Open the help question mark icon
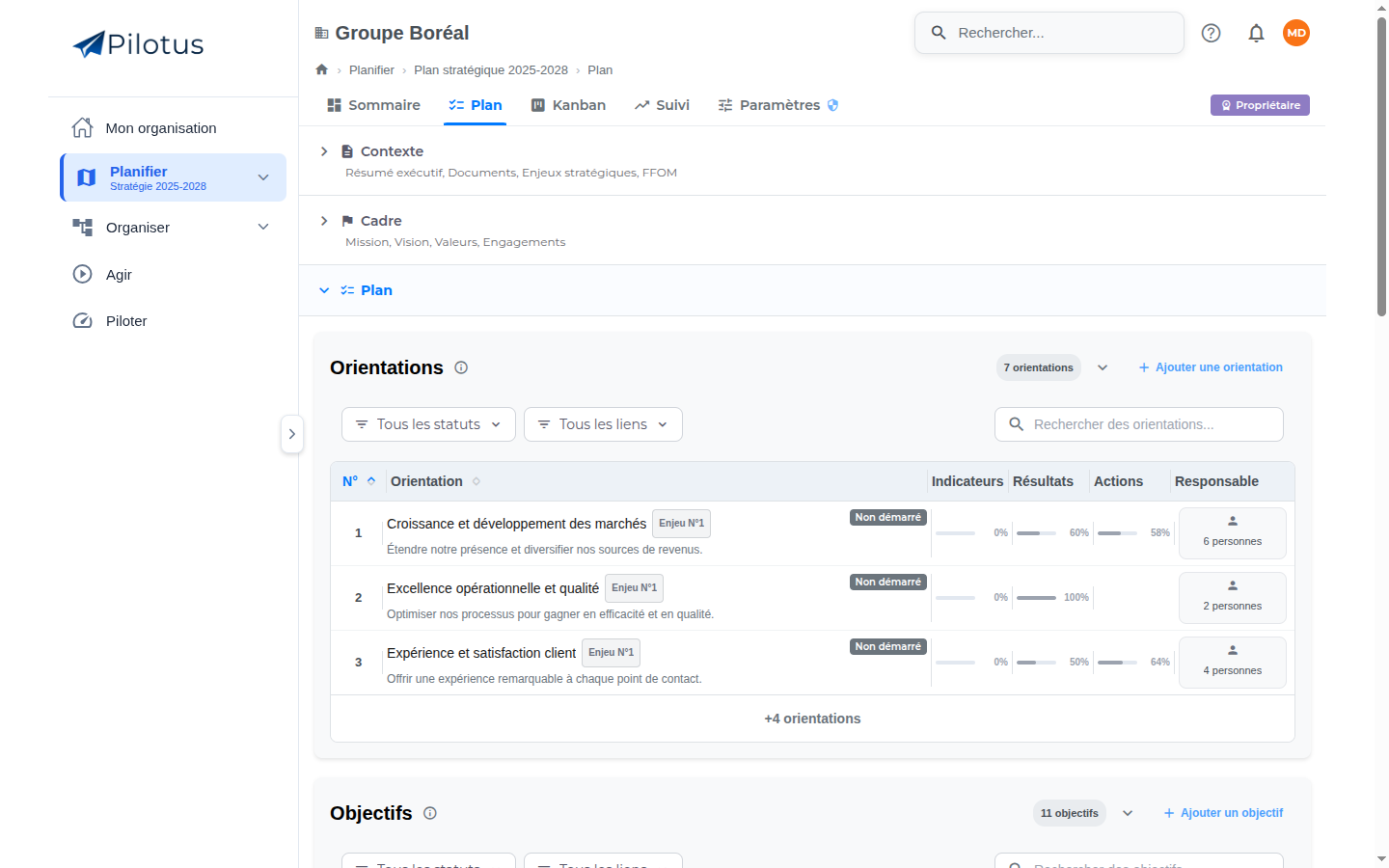Screen dimensions: 1389x868 1211,33
